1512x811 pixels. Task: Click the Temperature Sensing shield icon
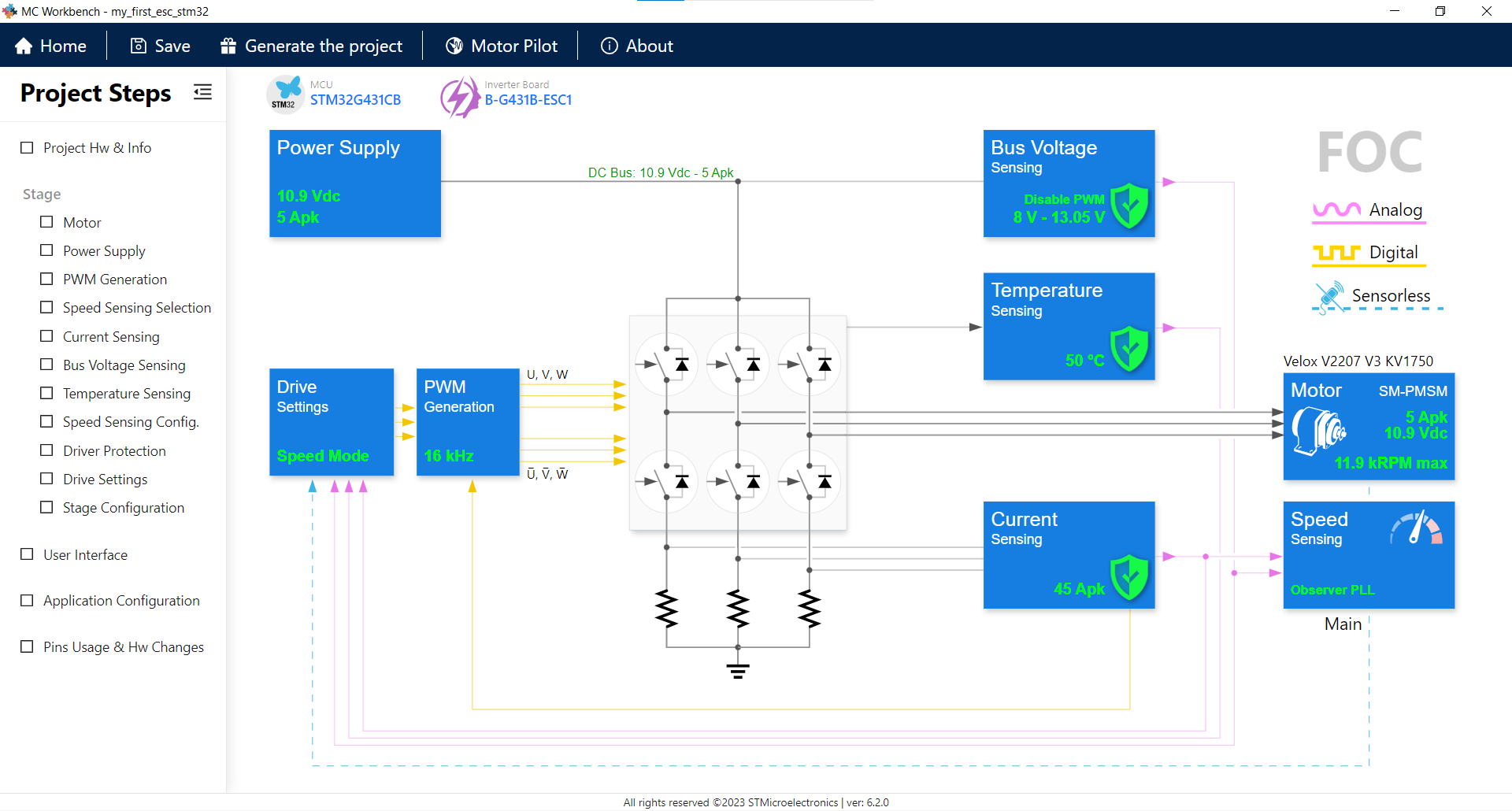[x=1129, y=348]
